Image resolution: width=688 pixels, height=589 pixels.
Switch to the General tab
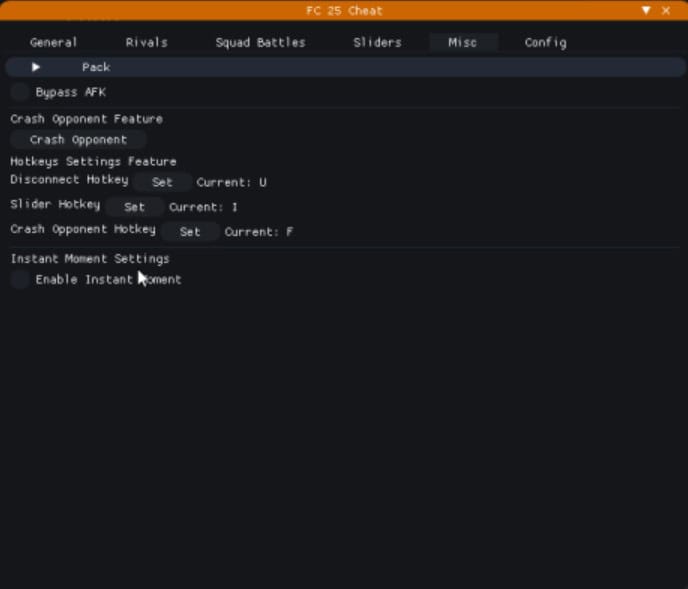coord(54,43)
